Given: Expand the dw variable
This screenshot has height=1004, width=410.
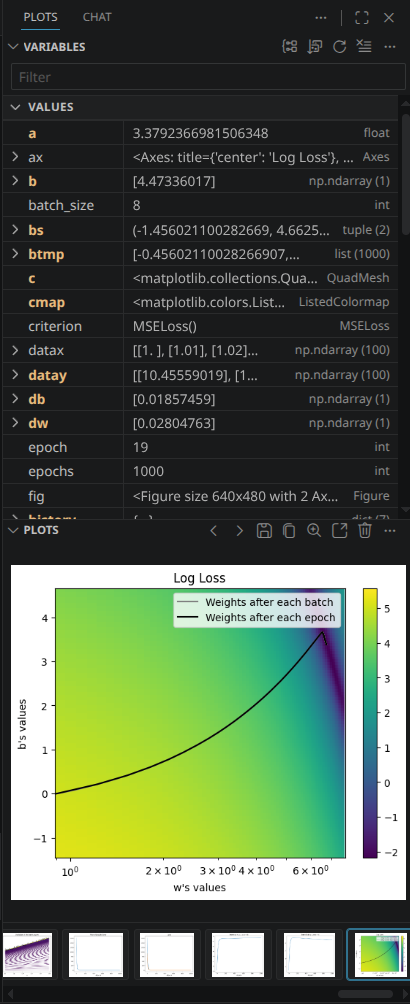Looking at the screenshot, I should [x=15, y=423].
